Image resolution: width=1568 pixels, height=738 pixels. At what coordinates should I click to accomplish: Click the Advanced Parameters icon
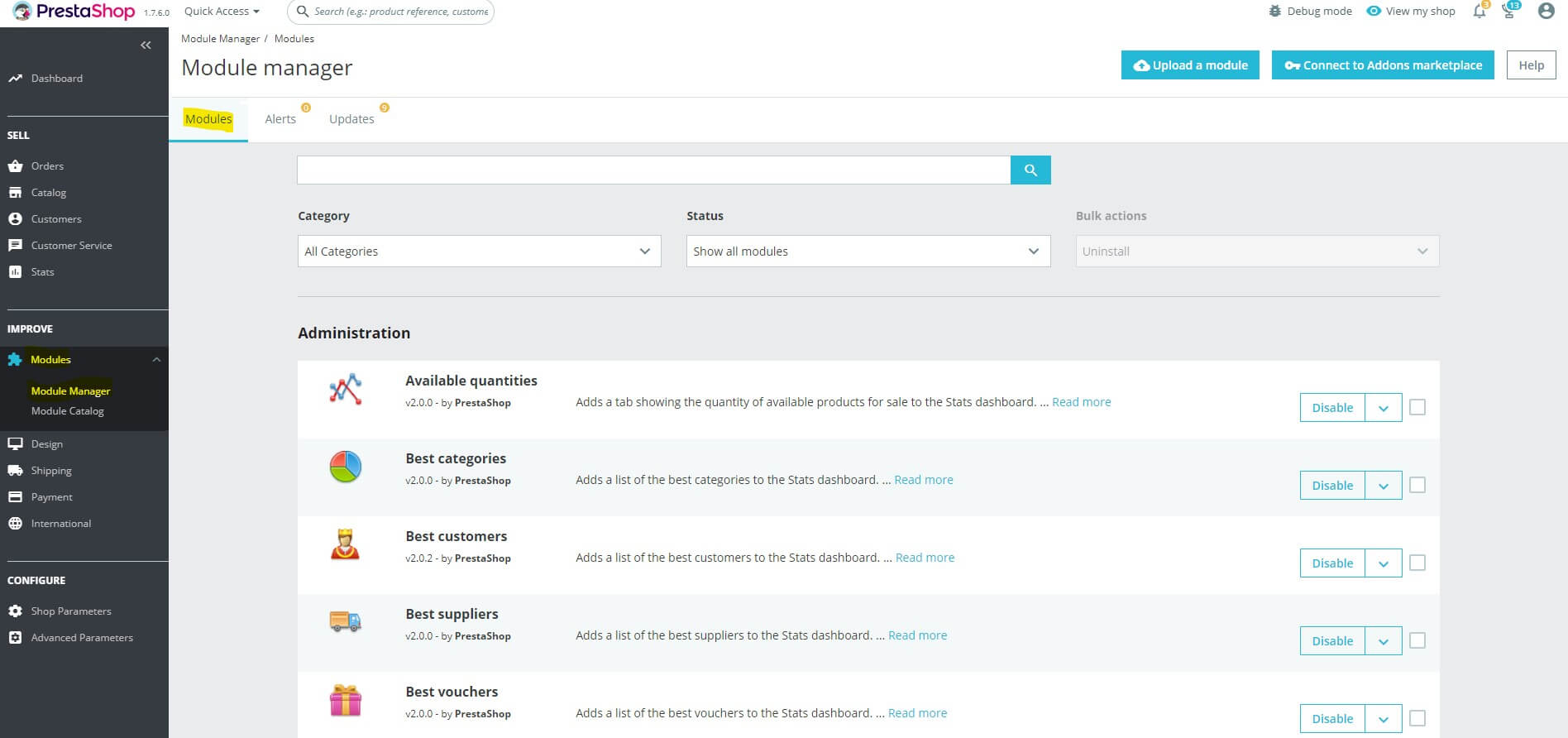[15, 638]
